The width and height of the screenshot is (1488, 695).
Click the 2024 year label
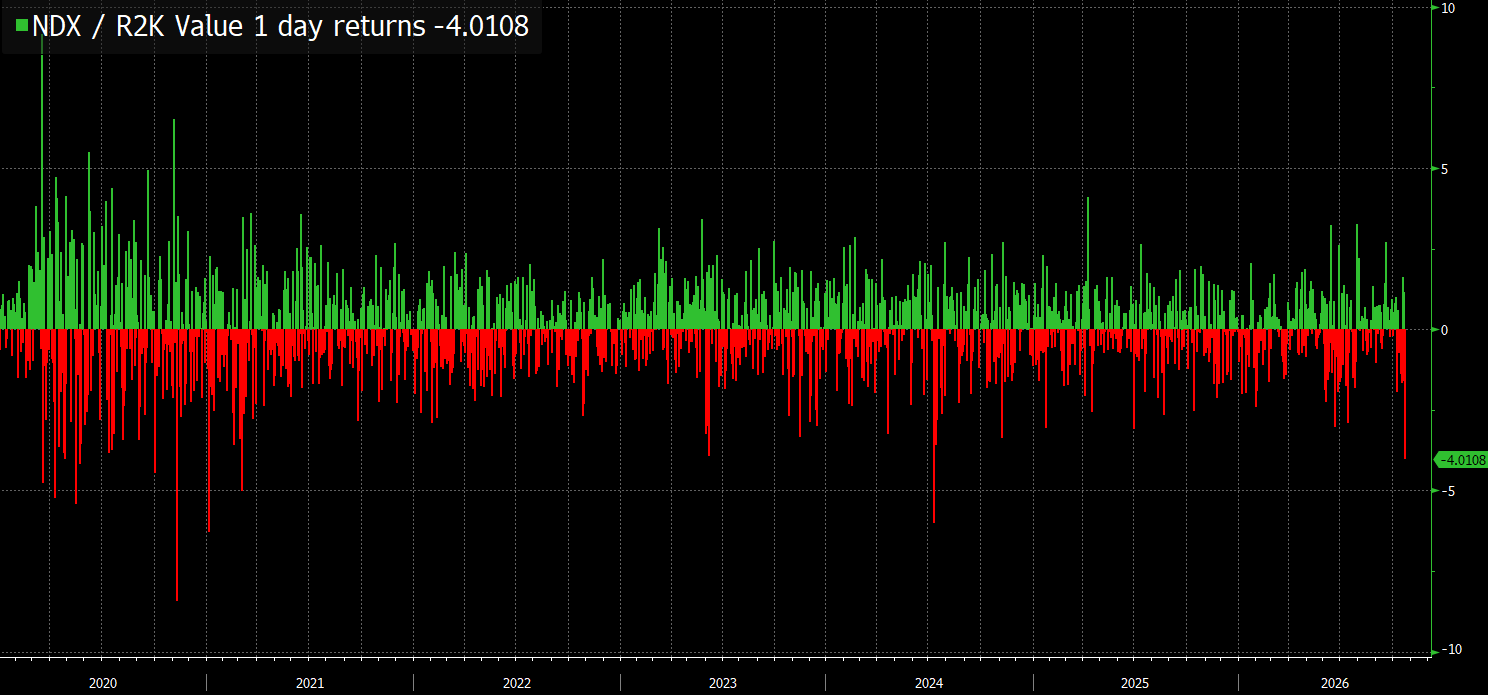click(929, 684)
